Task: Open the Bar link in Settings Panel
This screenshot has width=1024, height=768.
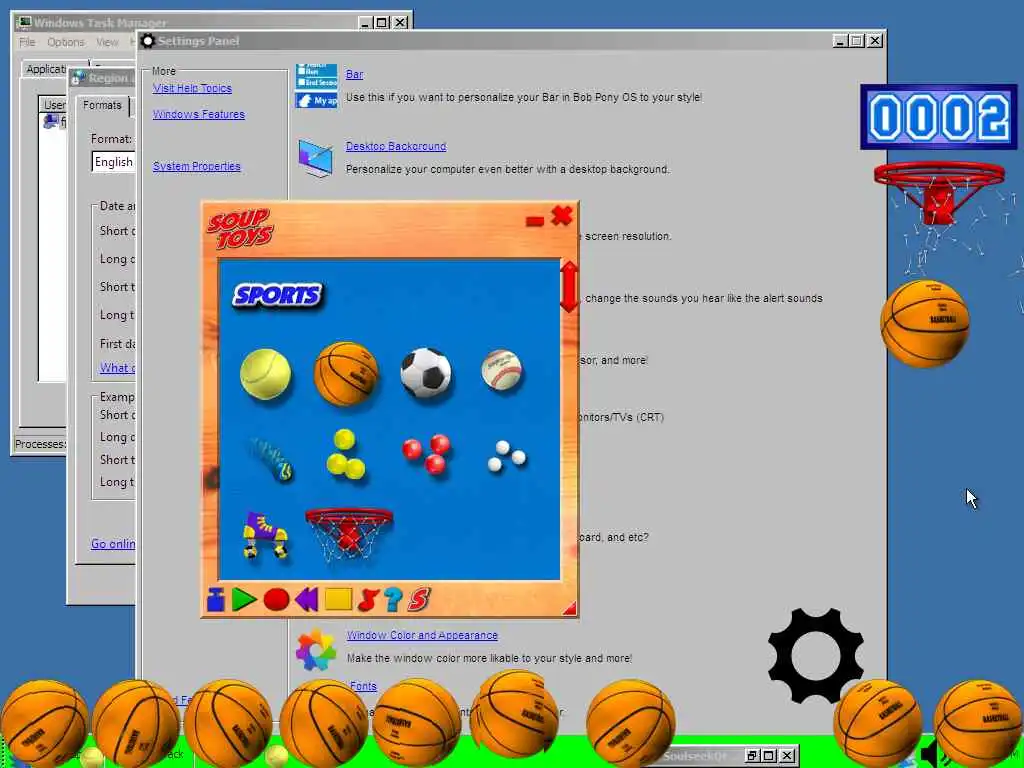Action: tap(355, 74)
